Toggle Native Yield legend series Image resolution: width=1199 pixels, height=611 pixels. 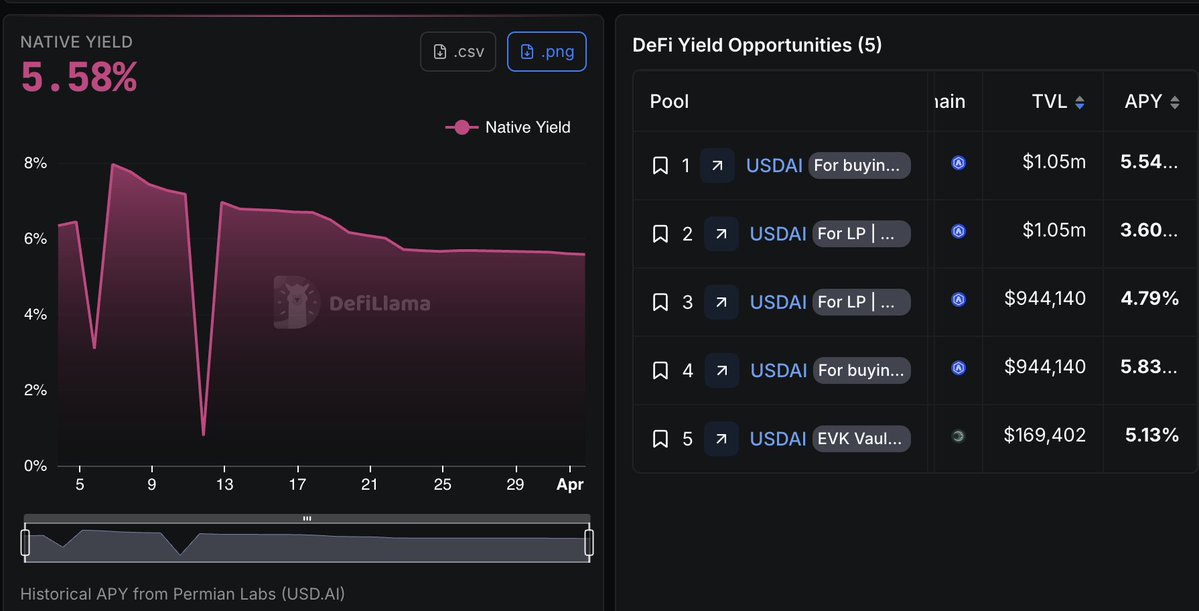pos(508,127)
